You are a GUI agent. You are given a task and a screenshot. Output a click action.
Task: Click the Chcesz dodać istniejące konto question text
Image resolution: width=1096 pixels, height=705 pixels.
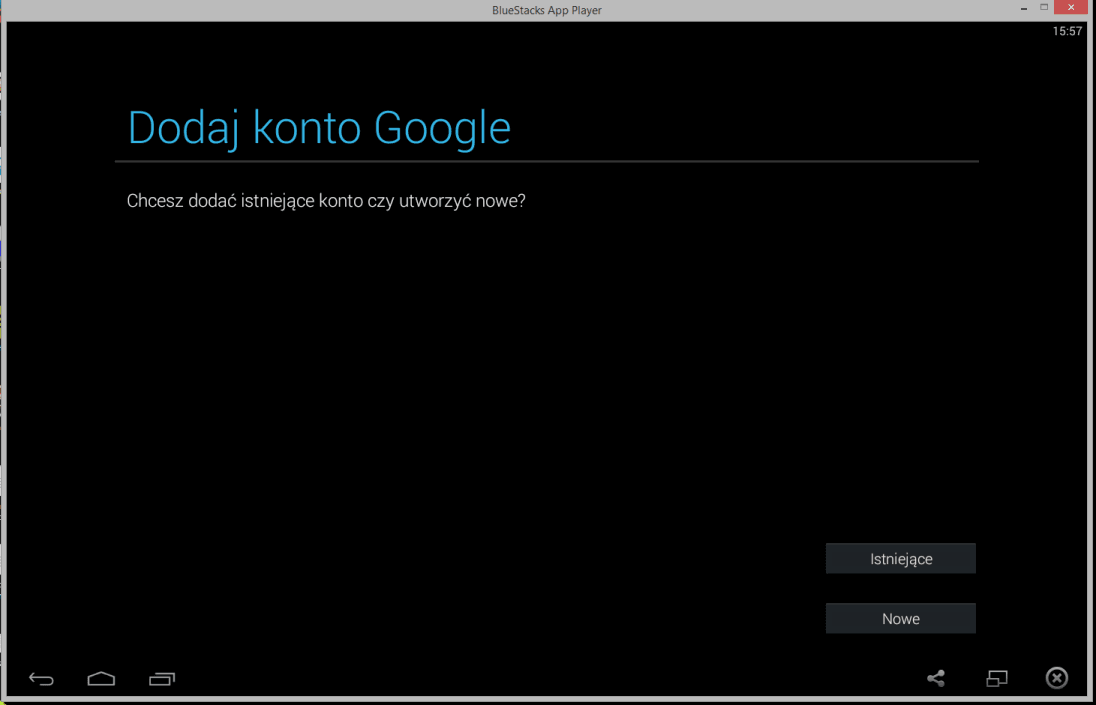326,201
